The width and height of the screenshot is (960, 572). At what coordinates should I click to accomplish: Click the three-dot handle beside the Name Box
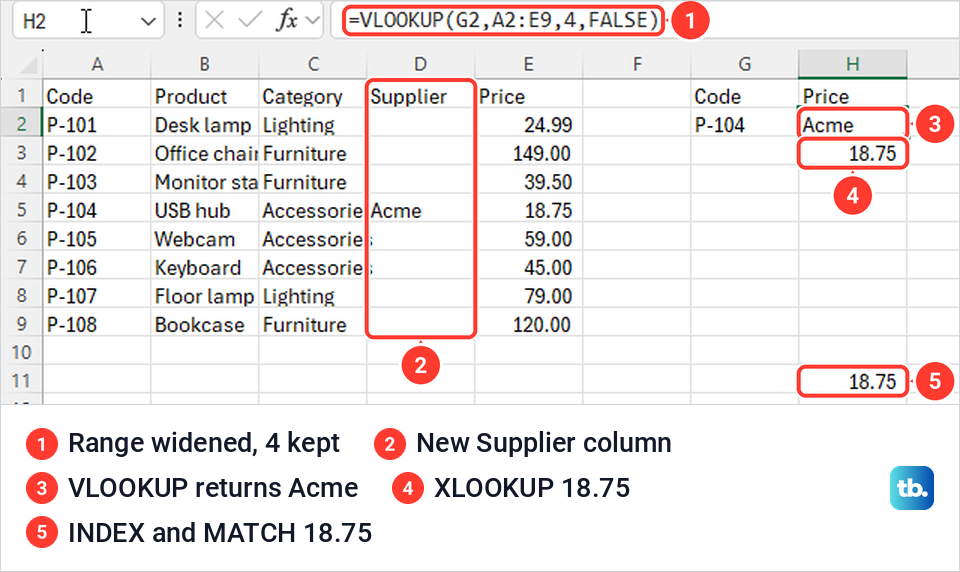coord(179,20)
